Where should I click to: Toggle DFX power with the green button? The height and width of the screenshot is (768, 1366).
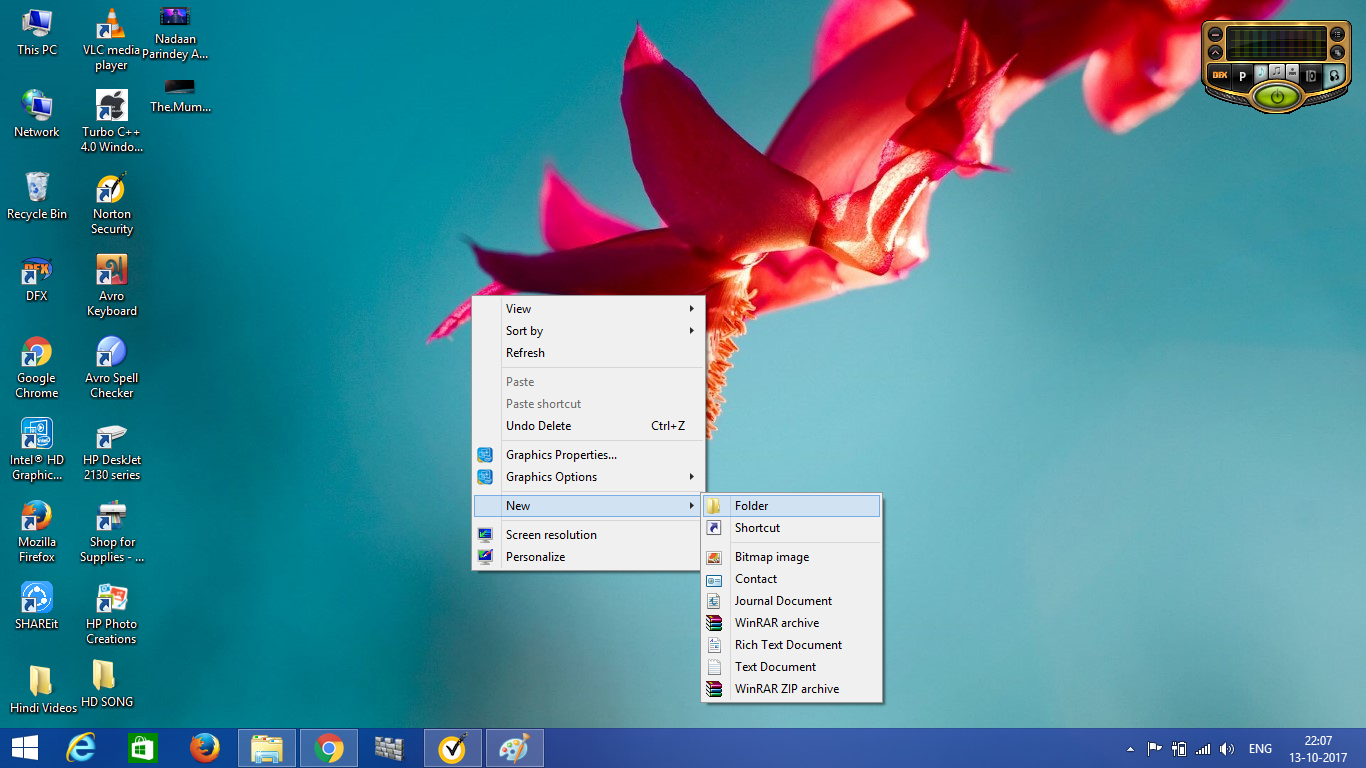tap(1277, 96)
